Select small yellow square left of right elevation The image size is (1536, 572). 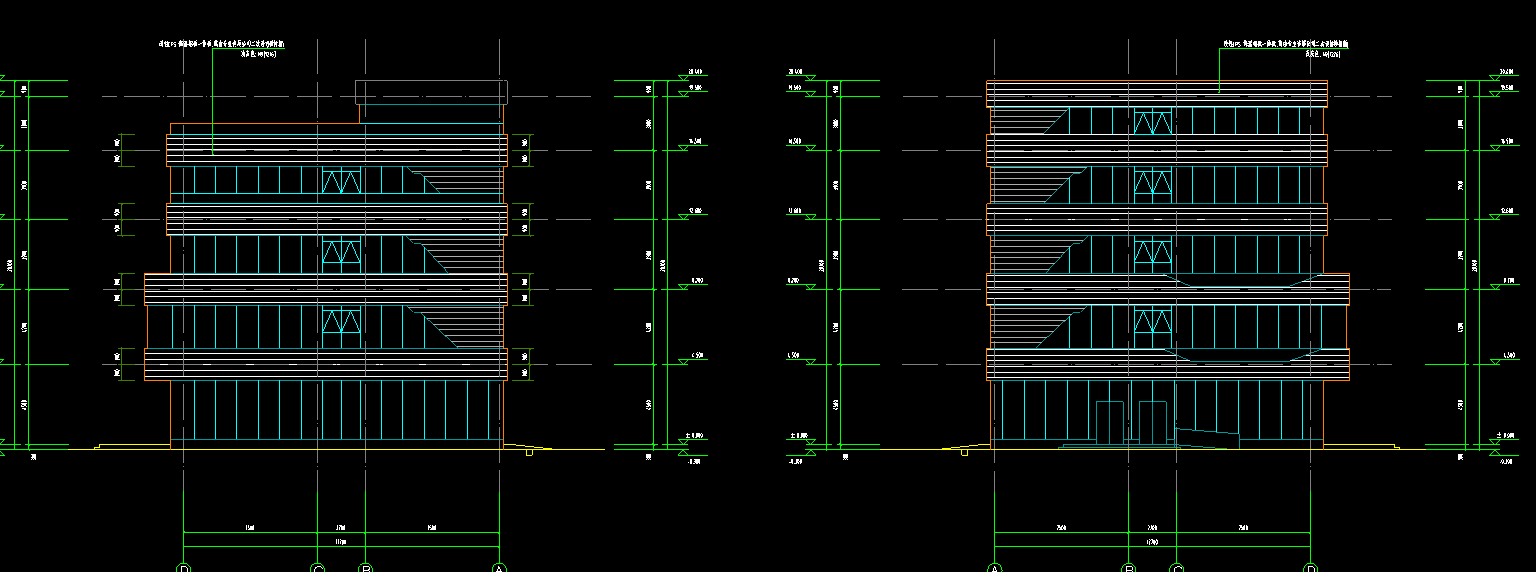coord(964,453)
